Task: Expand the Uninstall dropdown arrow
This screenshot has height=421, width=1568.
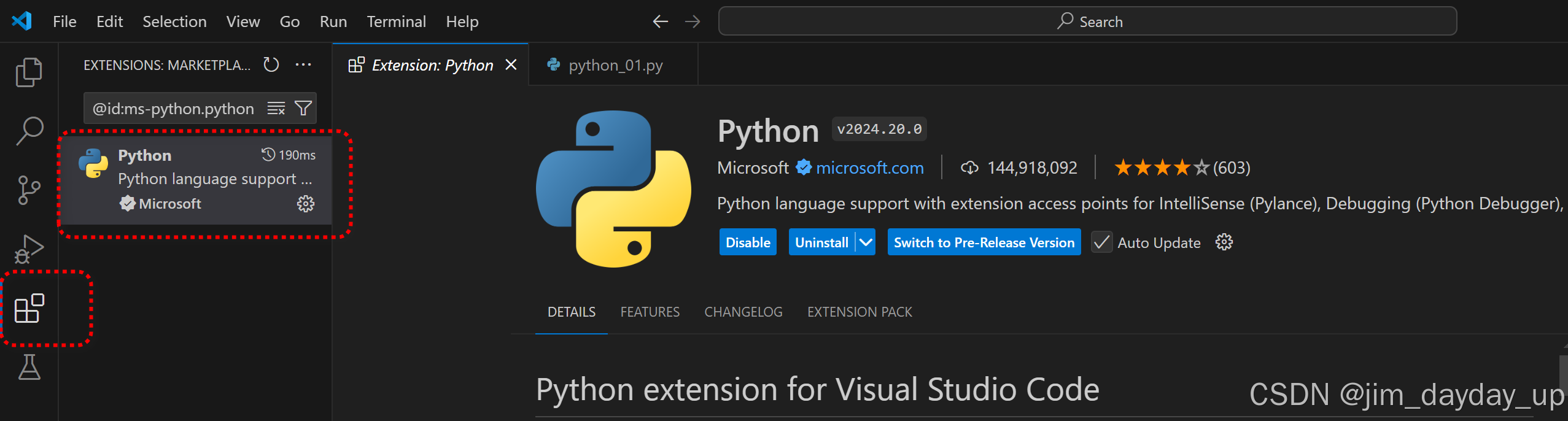Action: pos(866,242)
